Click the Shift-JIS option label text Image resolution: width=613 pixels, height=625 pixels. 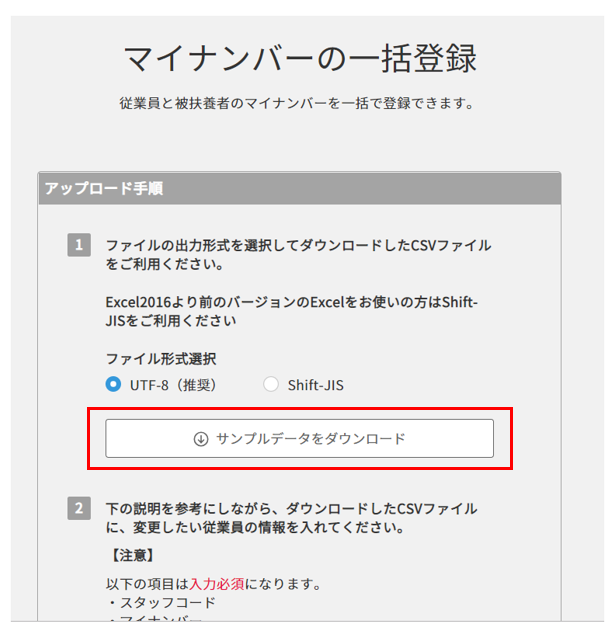(315, 384)
